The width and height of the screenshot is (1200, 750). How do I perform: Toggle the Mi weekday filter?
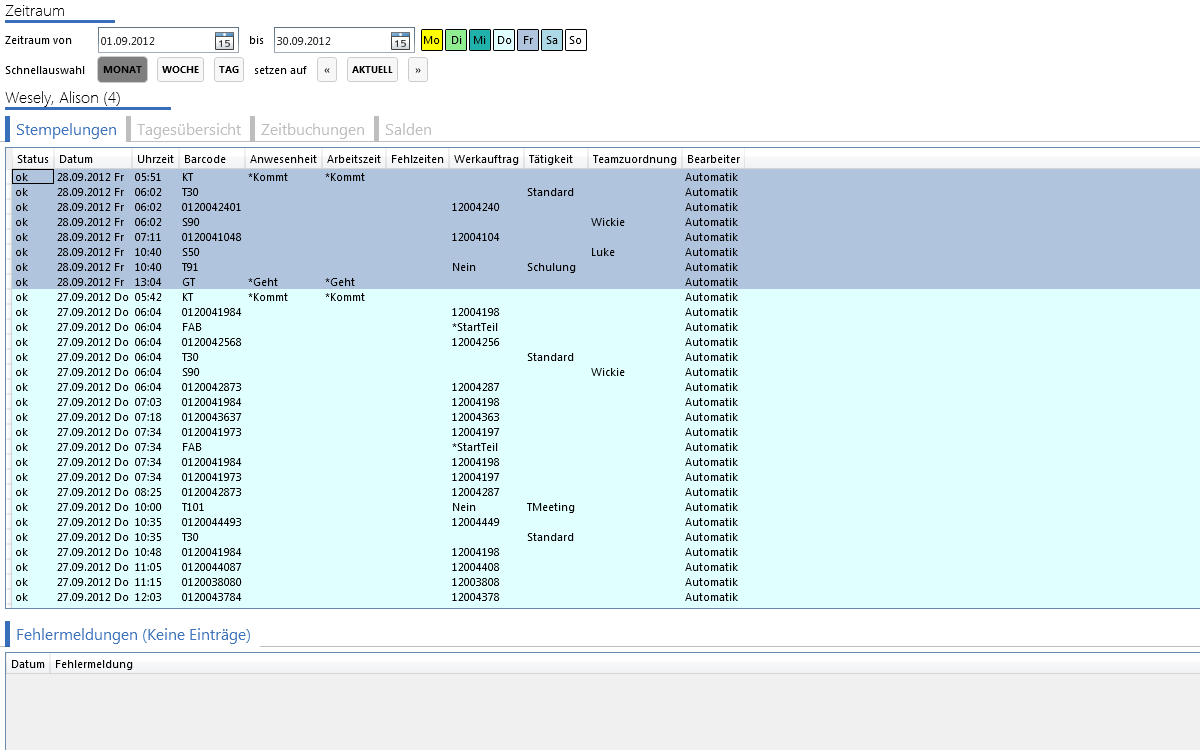(x=480, y=40)
